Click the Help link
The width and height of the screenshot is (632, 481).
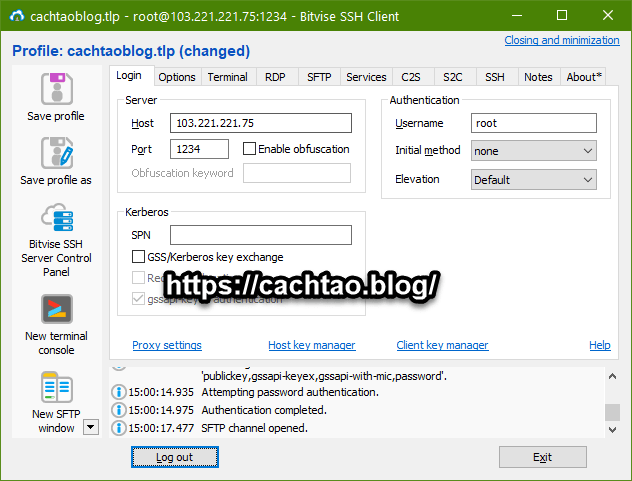tap(600, 345)
